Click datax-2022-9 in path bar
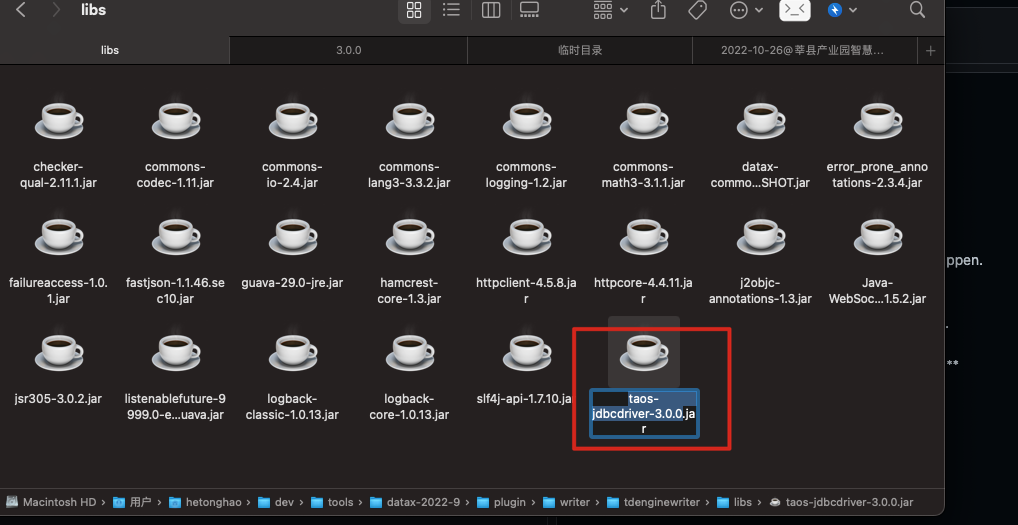The image size is (1018, 525). click(x=415, y=502)
